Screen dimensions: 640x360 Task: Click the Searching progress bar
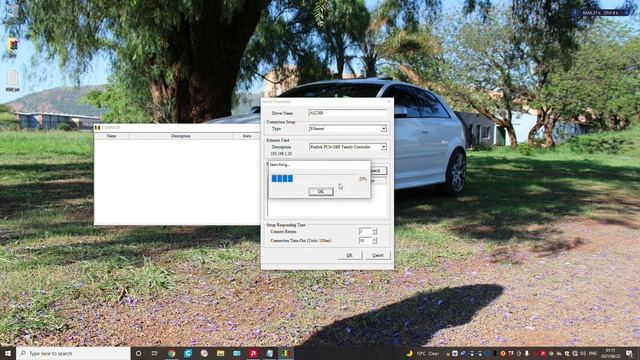(313, 178)
